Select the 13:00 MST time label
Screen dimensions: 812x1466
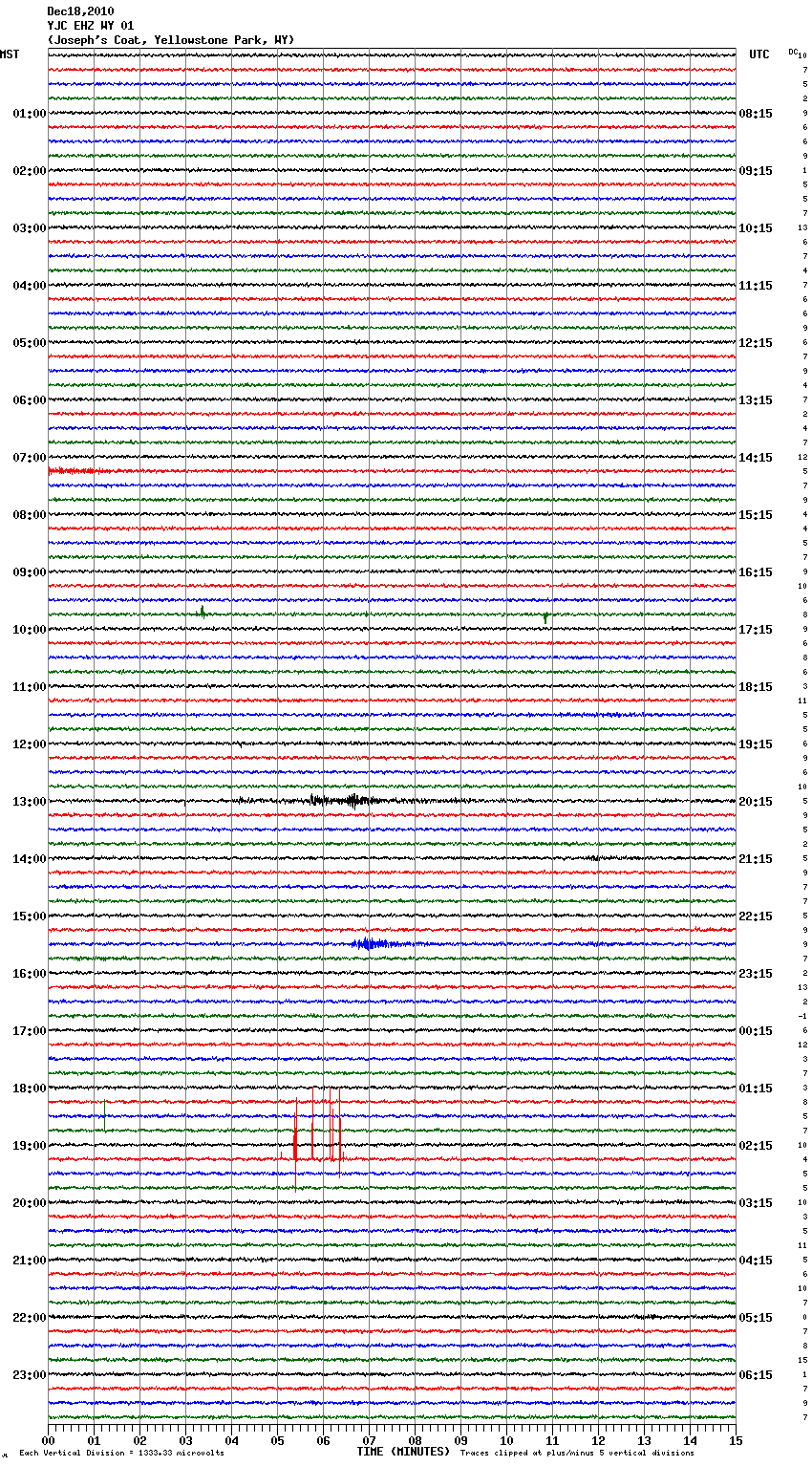click(x=30, y=802)
